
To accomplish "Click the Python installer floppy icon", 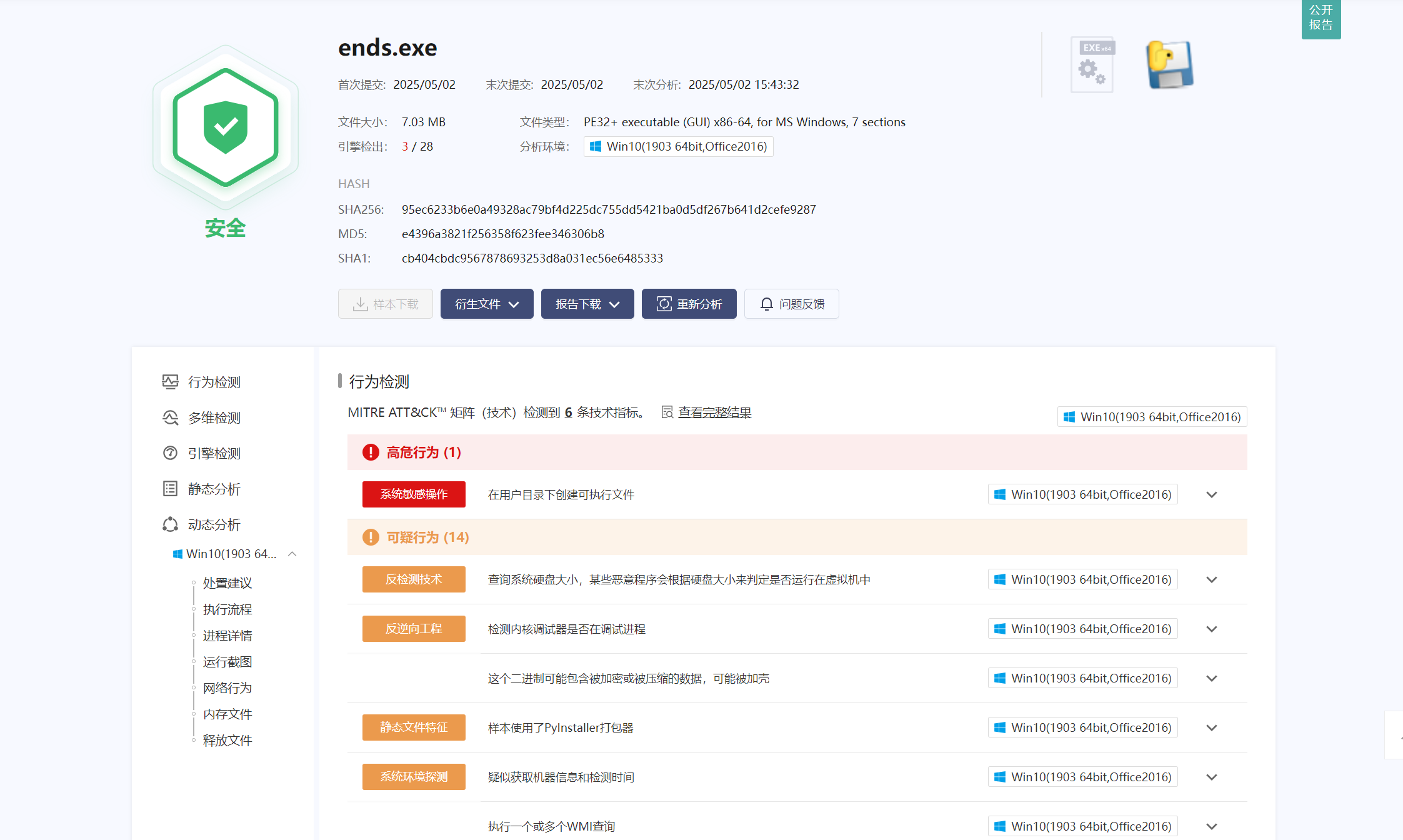I will click(x=1169, y=65).
